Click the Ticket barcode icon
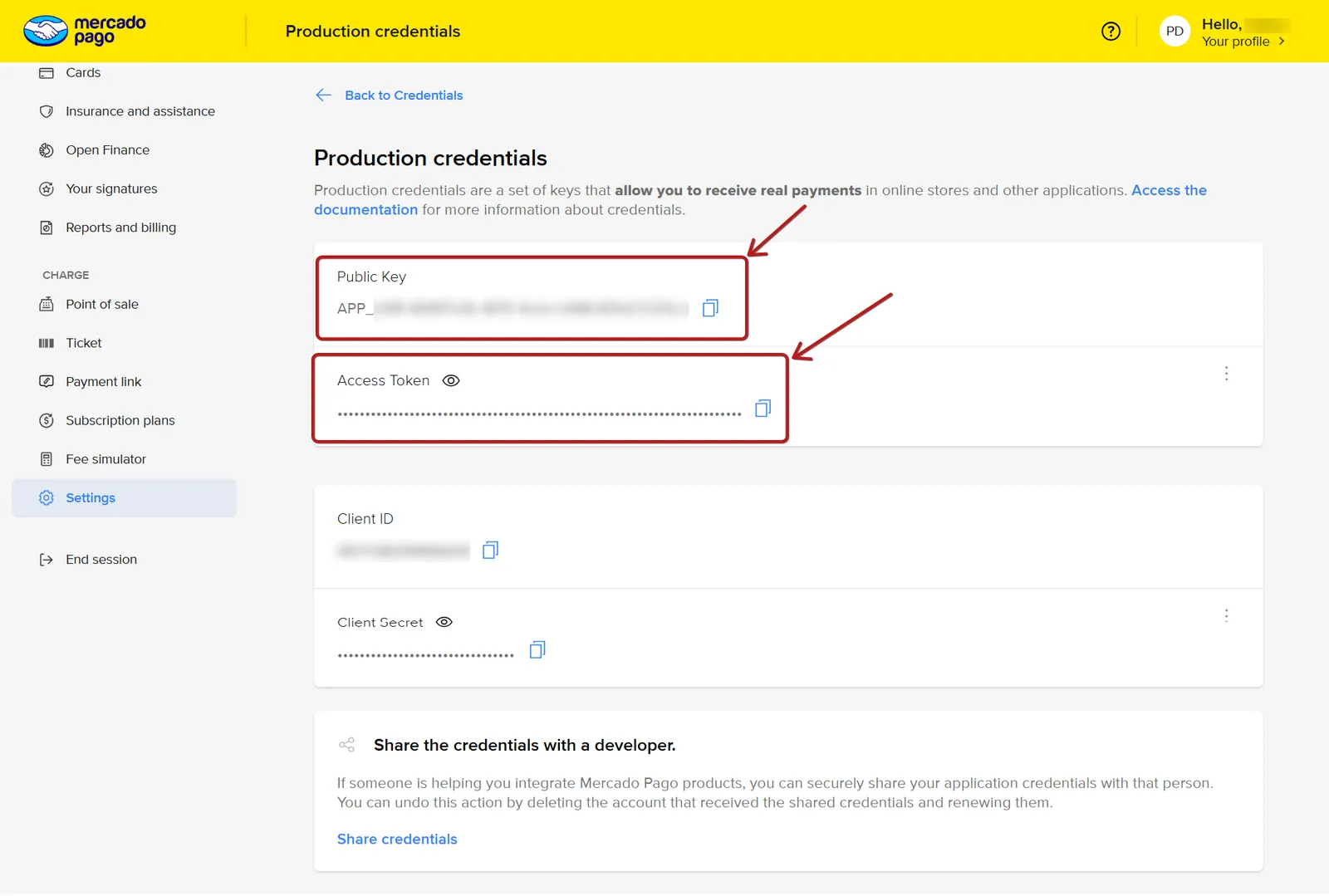The width and height of the screenshot is (1329, 896). point(47,343)
